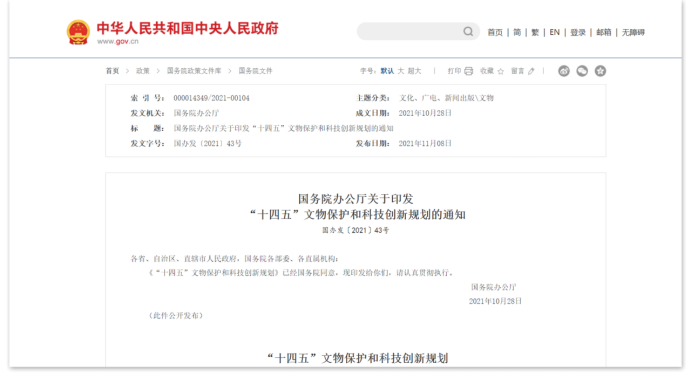
Task: Click 国办发〔2021〕43号 below the heading
Action: (356, 230)
